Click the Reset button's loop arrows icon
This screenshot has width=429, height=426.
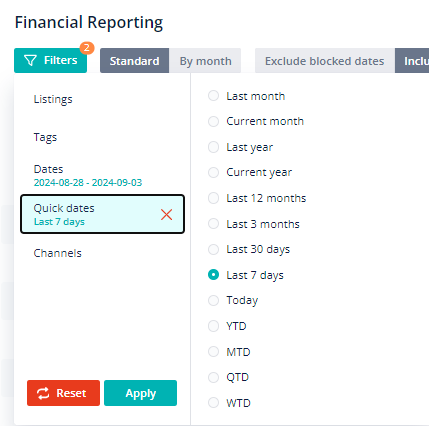click(43, 393)
